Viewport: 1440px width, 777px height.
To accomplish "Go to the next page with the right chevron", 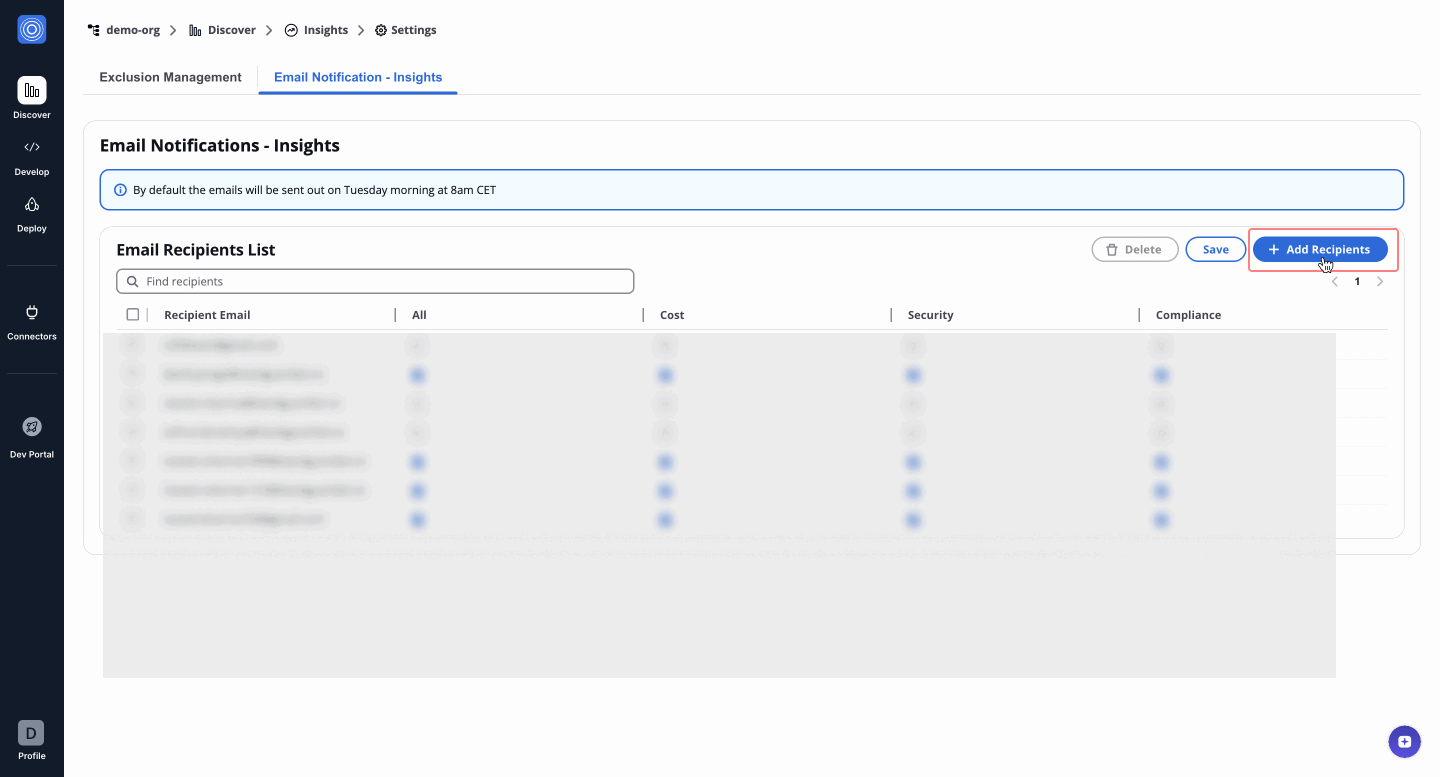I will [x=1380, y=281].
